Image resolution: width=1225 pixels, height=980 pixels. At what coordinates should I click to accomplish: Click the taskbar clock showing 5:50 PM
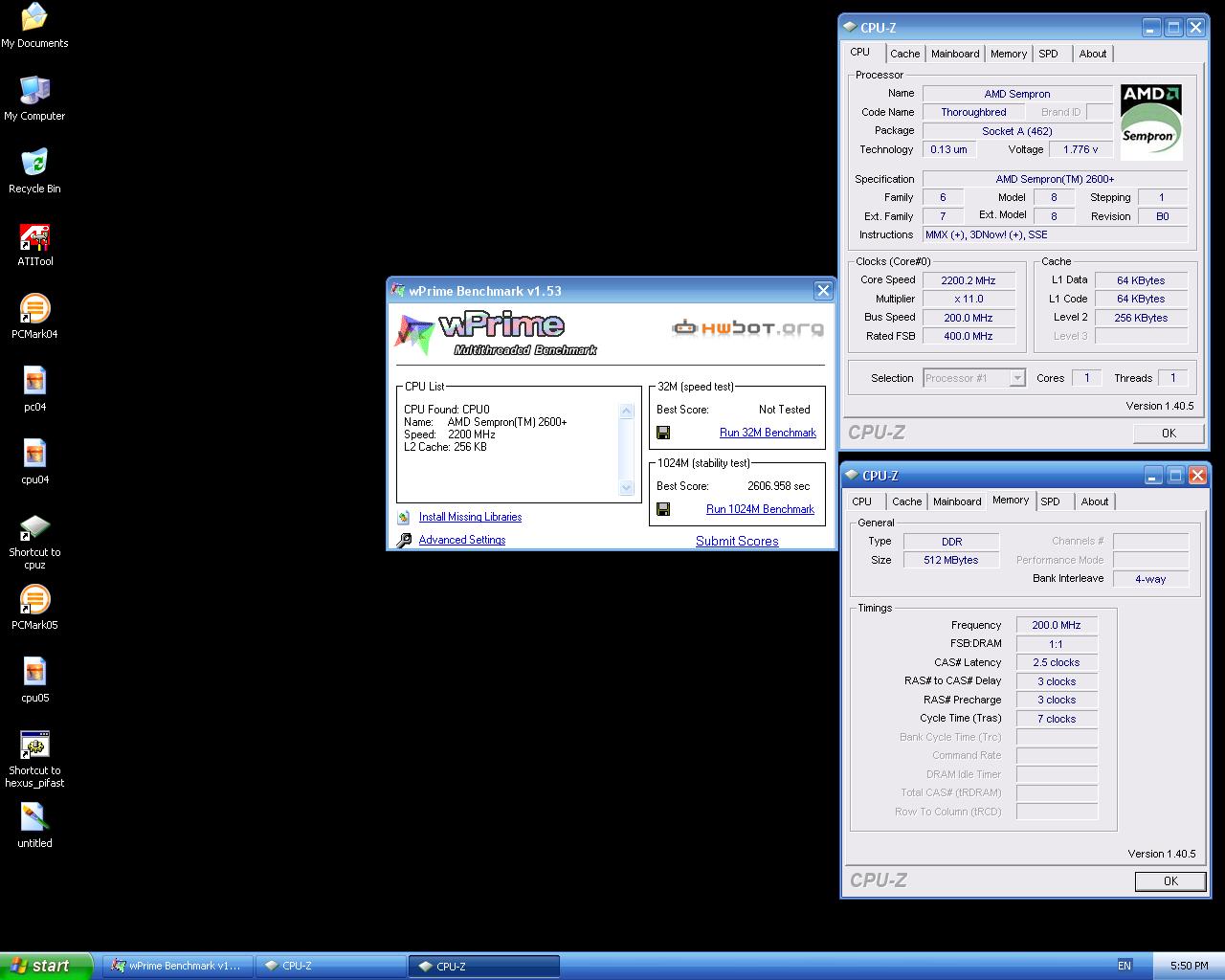tap(1189, 966)
